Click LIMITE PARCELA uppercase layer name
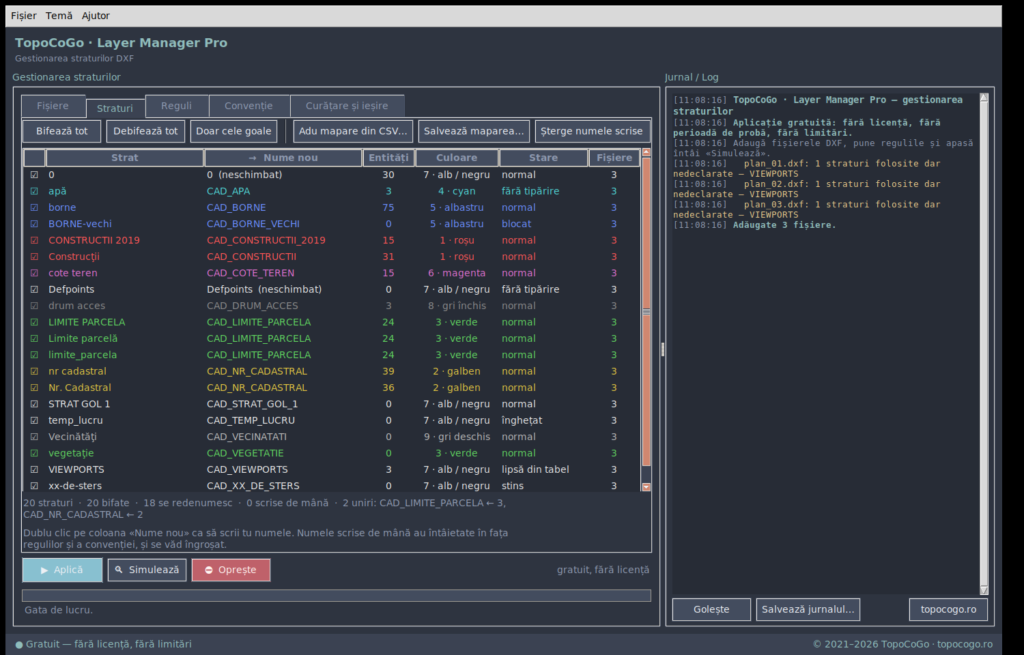 coord(87,322)
